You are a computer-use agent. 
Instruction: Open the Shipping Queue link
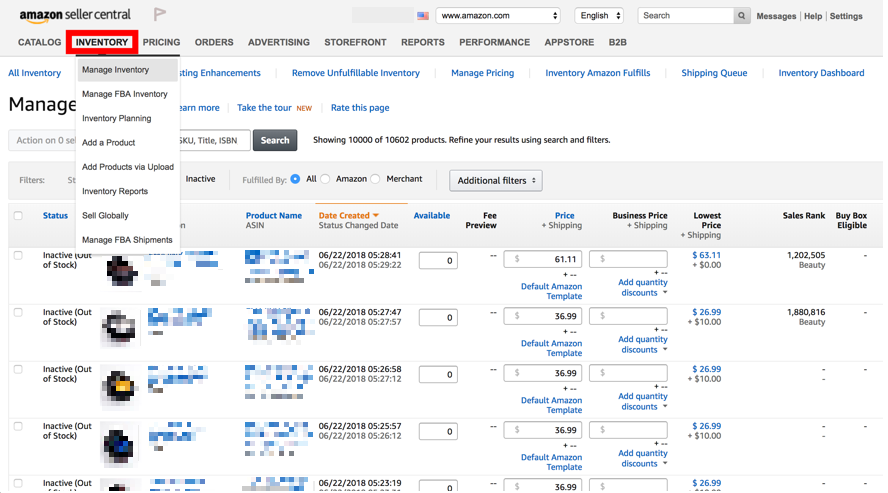714,73
